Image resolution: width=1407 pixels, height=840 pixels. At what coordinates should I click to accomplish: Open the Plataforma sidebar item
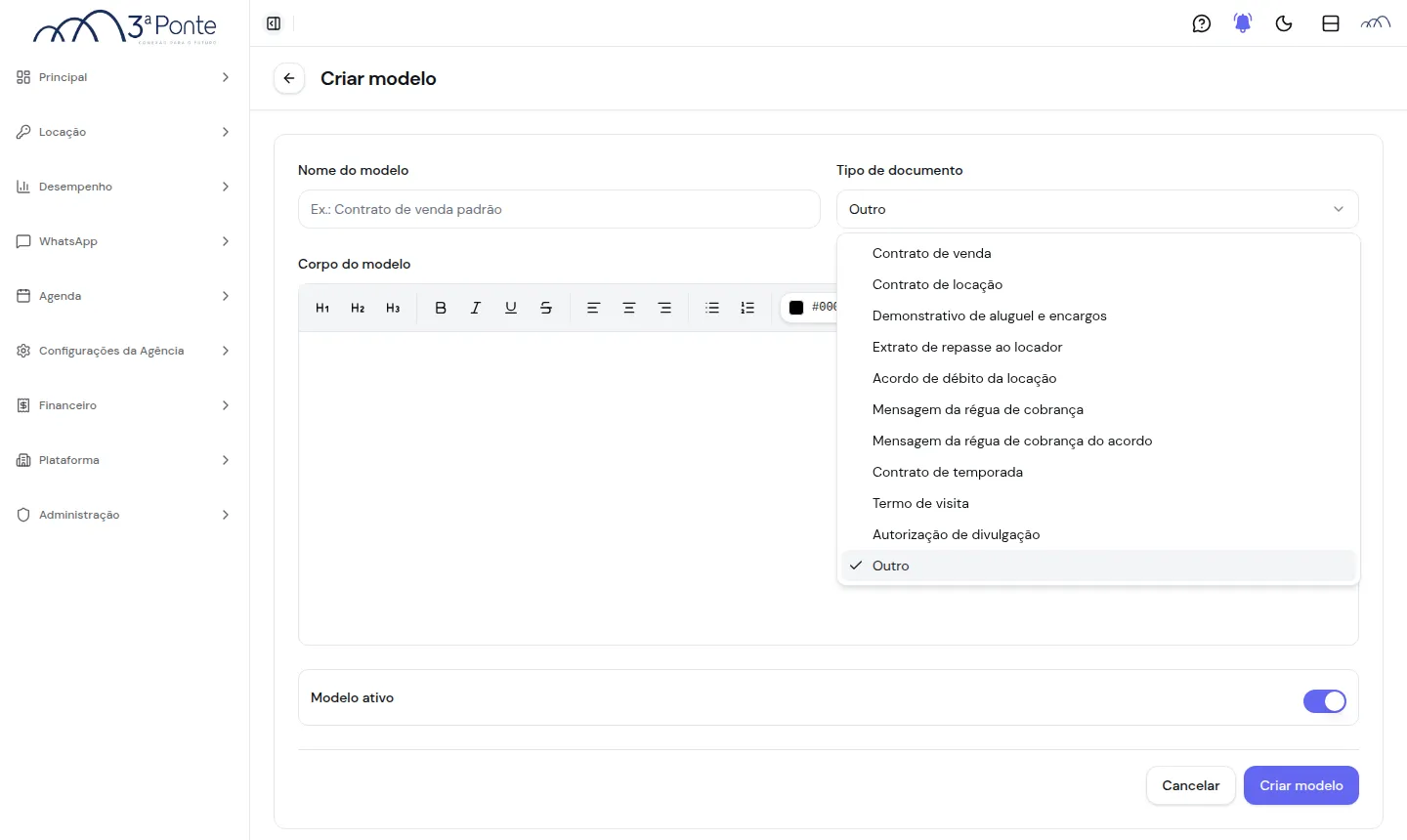(124, 460)
